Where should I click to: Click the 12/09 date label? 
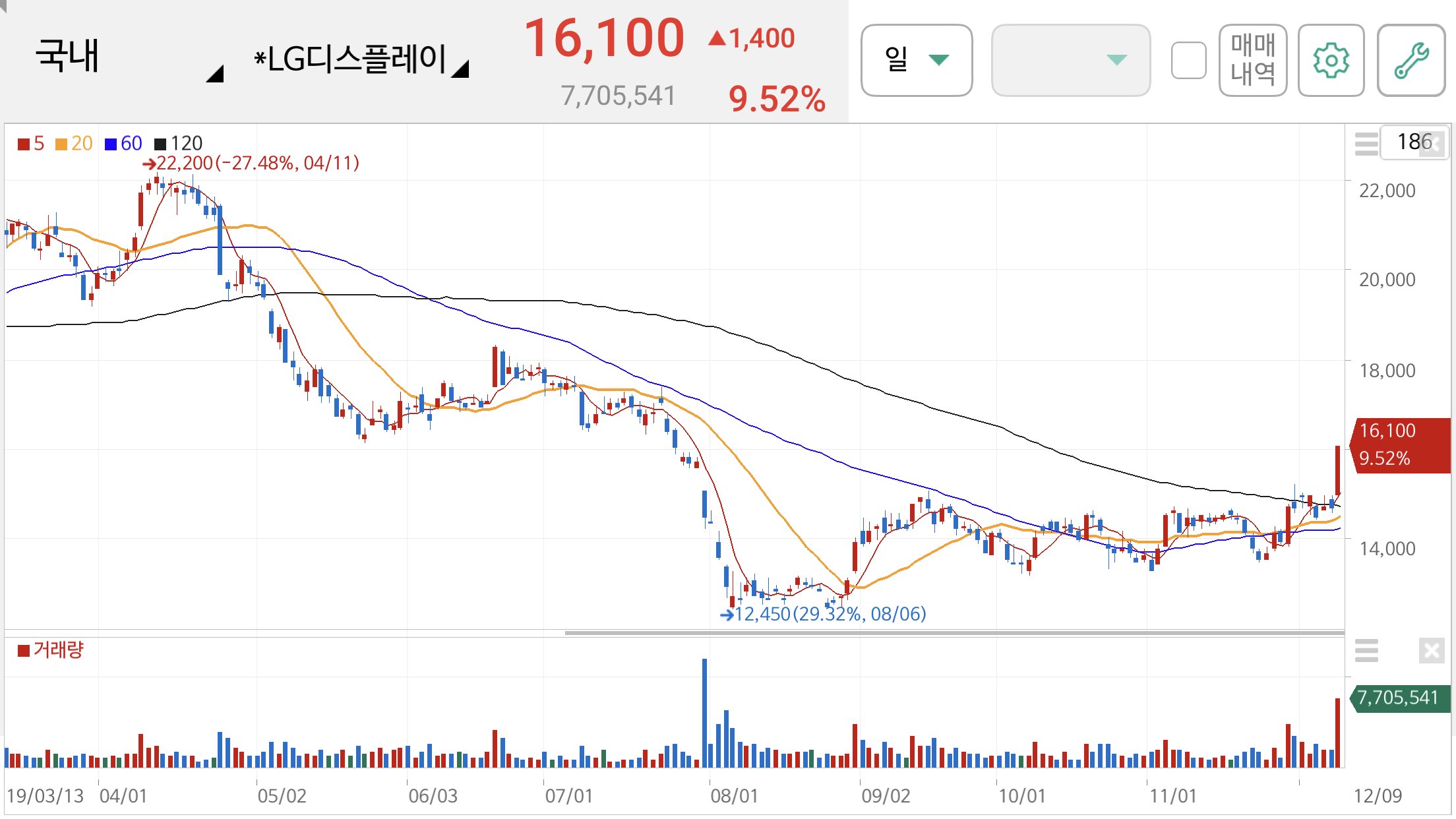pyautogui.click(x=1378, y=796)
